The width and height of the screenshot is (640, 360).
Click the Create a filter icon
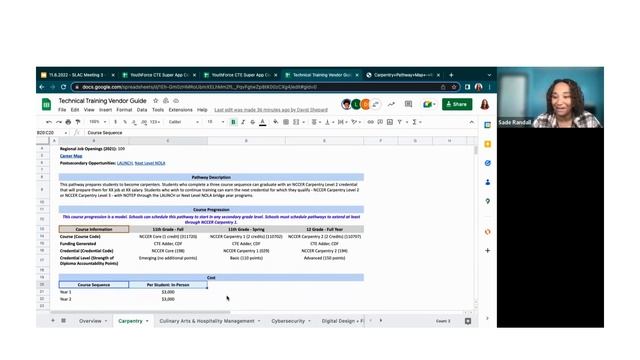click(x=400, y=122)
